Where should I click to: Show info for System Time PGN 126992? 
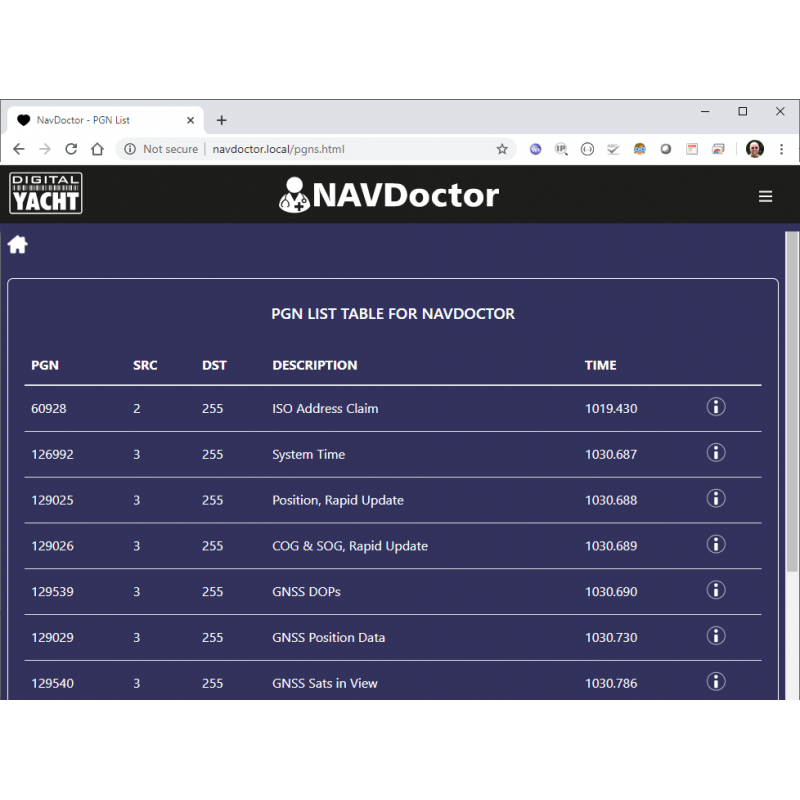[x=716, y=453]
